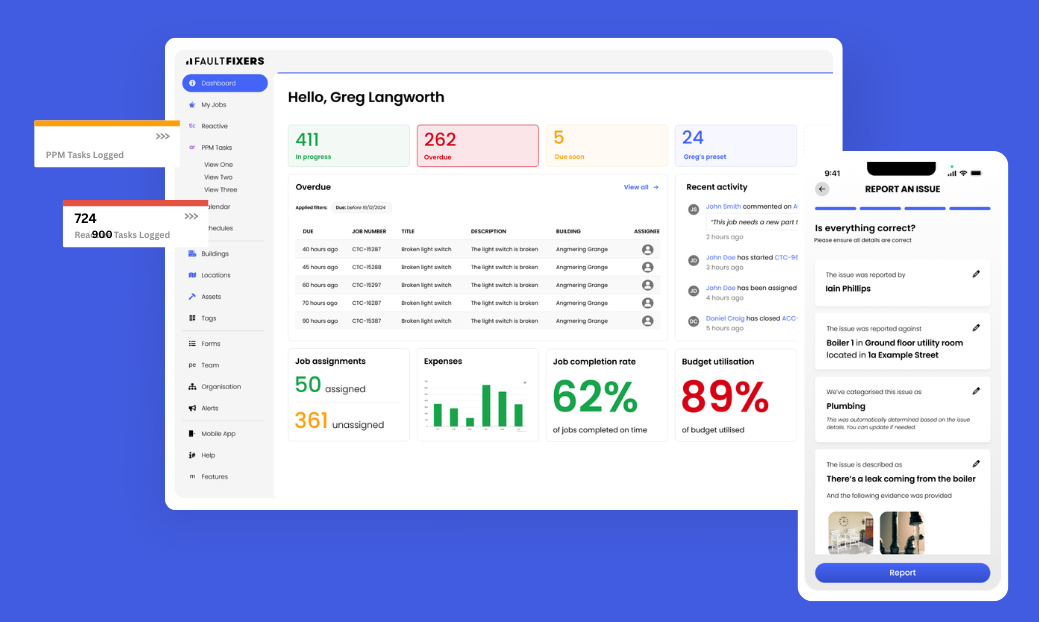Click the Tags sidebar icon

click(x=192, y=318)
